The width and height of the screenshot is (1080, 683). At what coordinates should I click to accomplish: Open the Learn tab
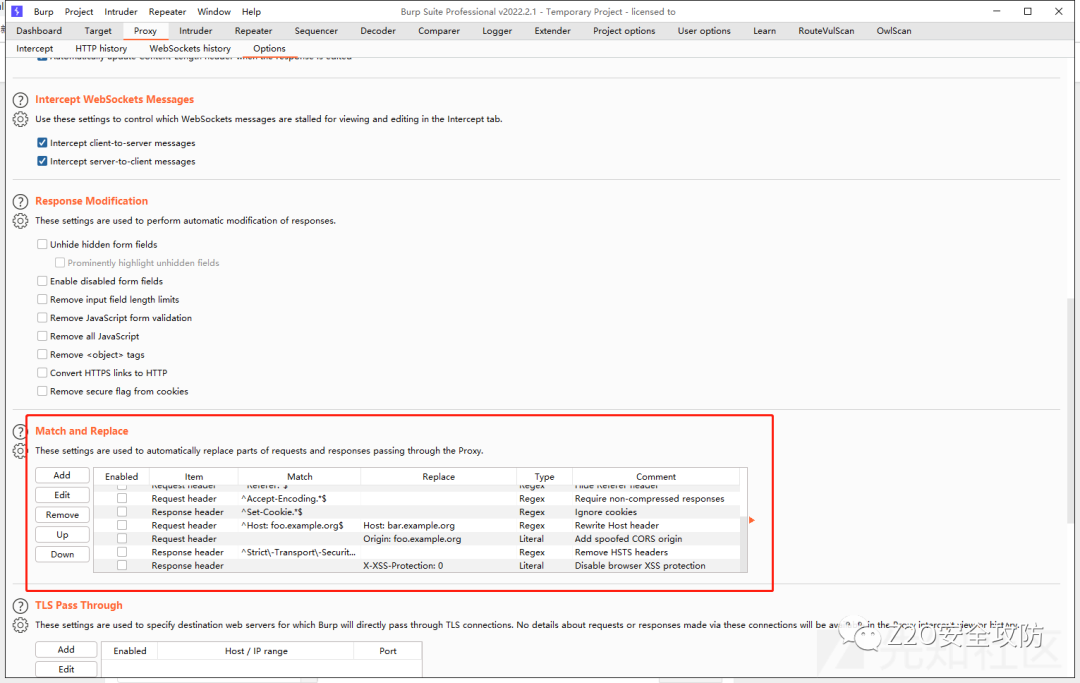764,31
